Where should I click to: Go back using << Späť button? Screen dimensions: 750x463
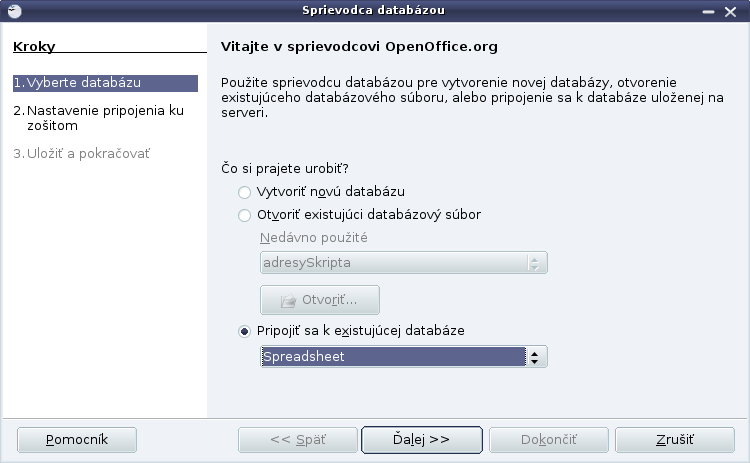(298, 440)
